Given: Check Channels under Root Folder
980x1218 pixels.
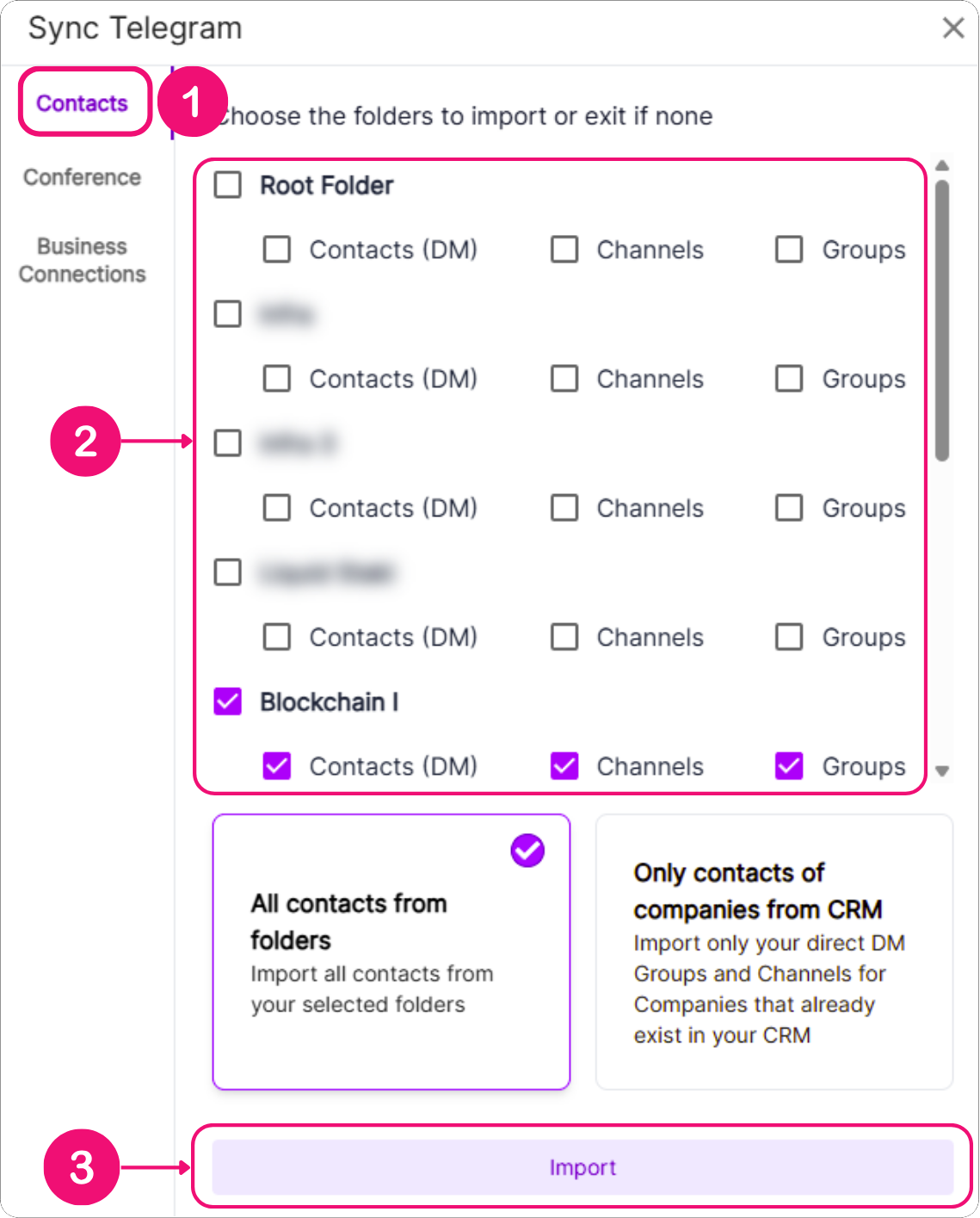Looking at the screenshot, I should 564,250.
